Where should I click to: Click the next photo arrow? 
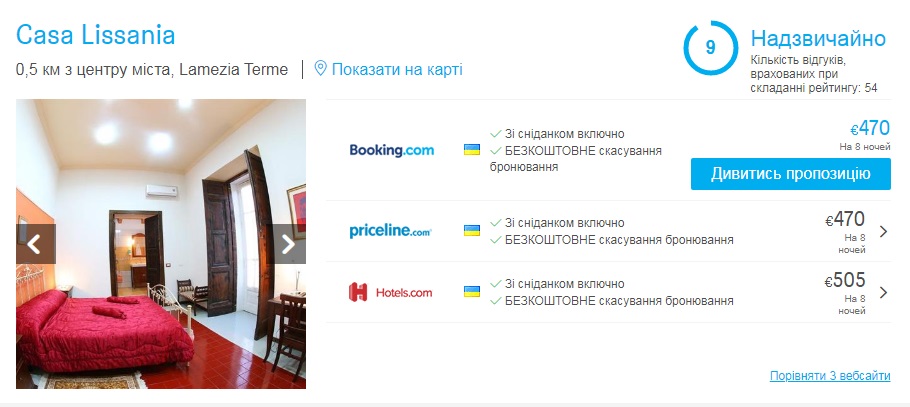(x=288, y=244)
